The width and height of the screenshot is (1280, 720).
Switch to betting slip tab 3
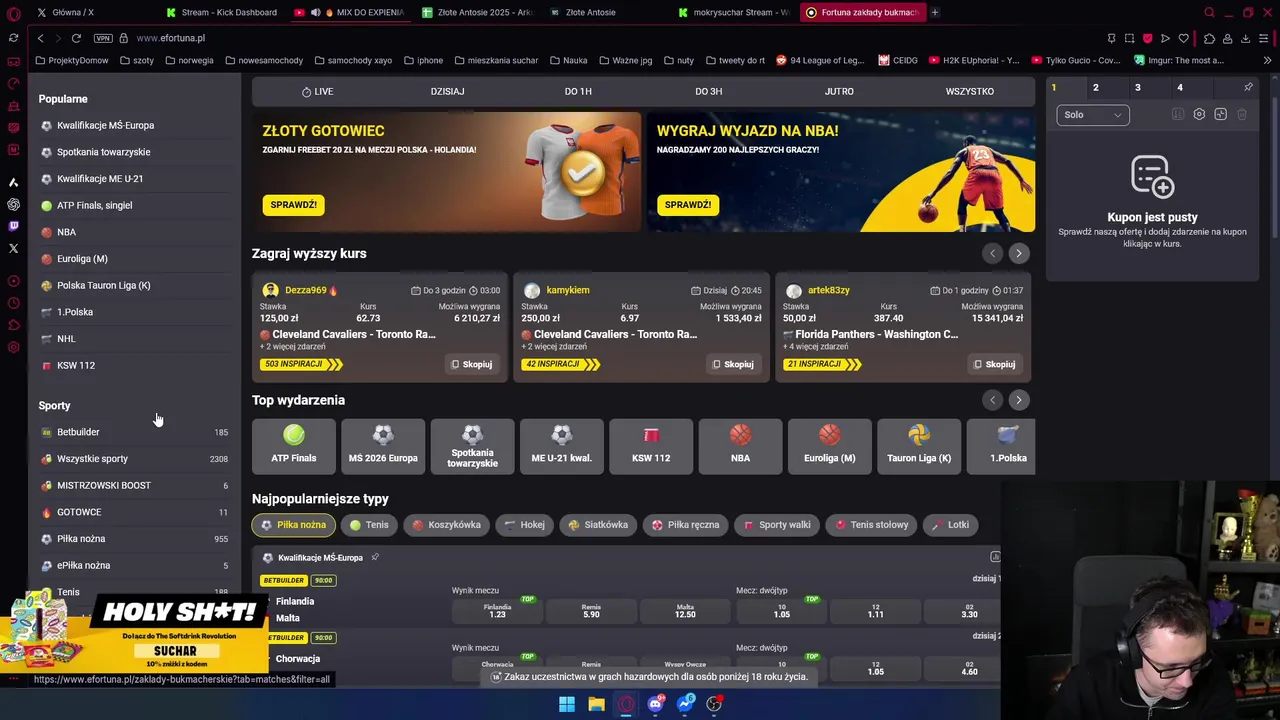[1137, 87]
